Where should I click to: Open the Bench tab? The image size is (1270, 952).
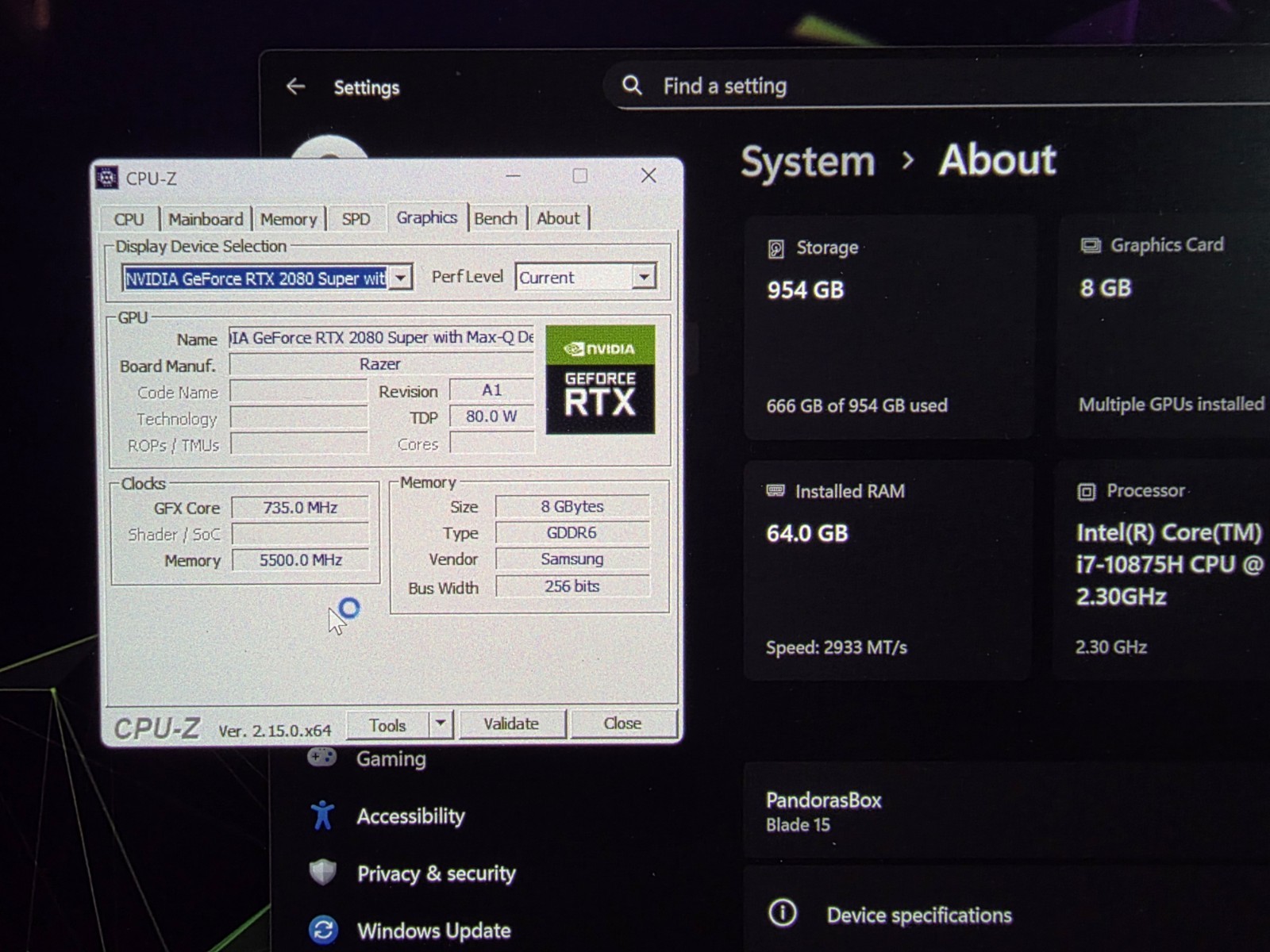pos(496,218)
